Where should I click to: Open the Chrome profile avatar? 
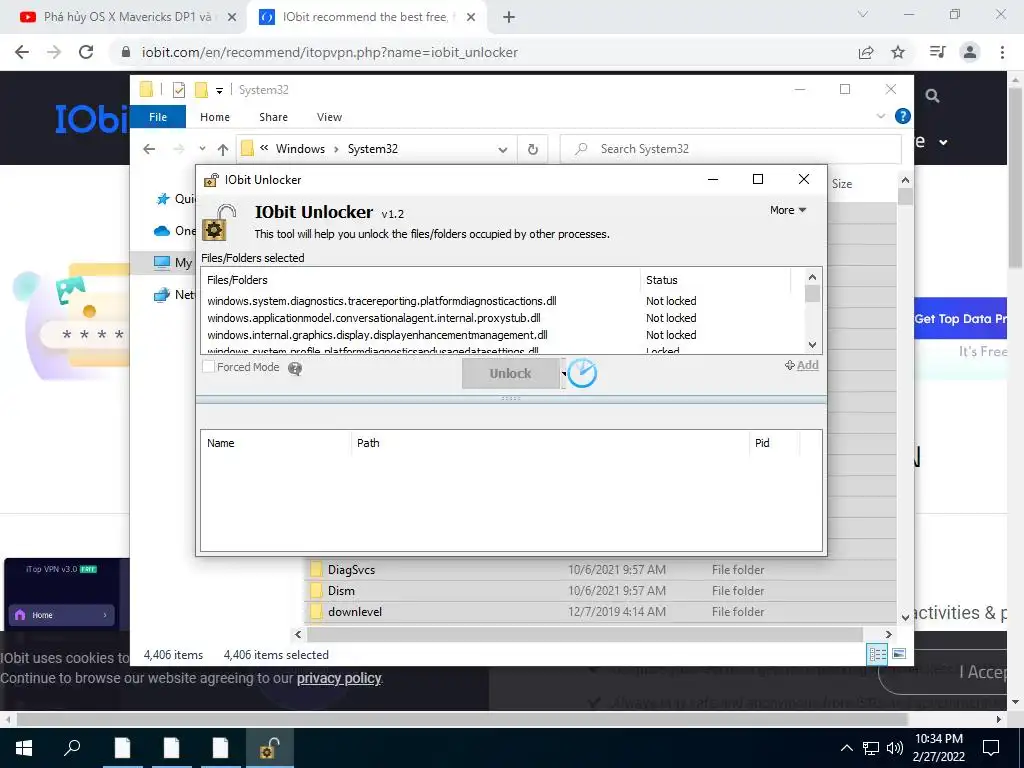coord(970,52)
